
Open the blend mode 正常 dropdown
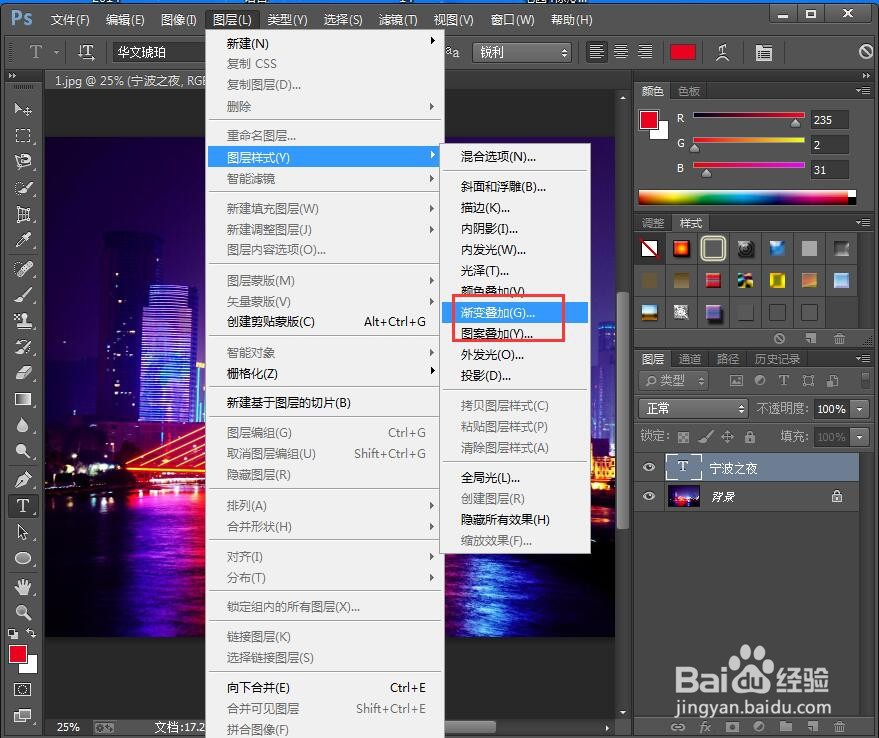(693, 408)
